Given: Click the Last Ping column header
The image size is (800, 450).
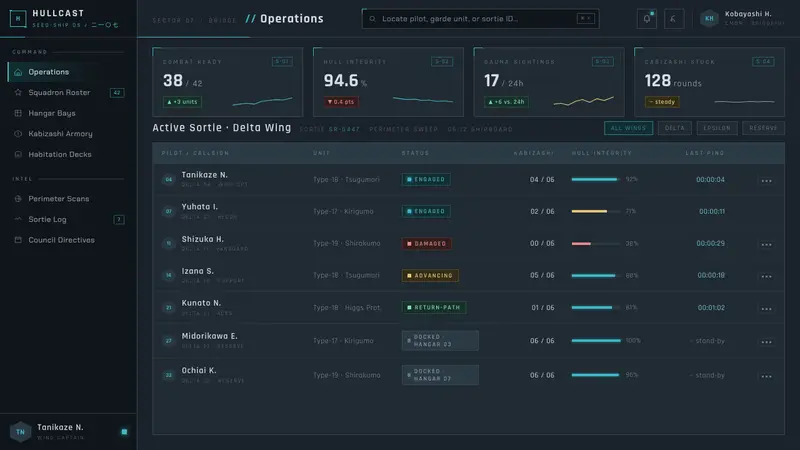Looking at the screenshot, I should click(705, 153).
